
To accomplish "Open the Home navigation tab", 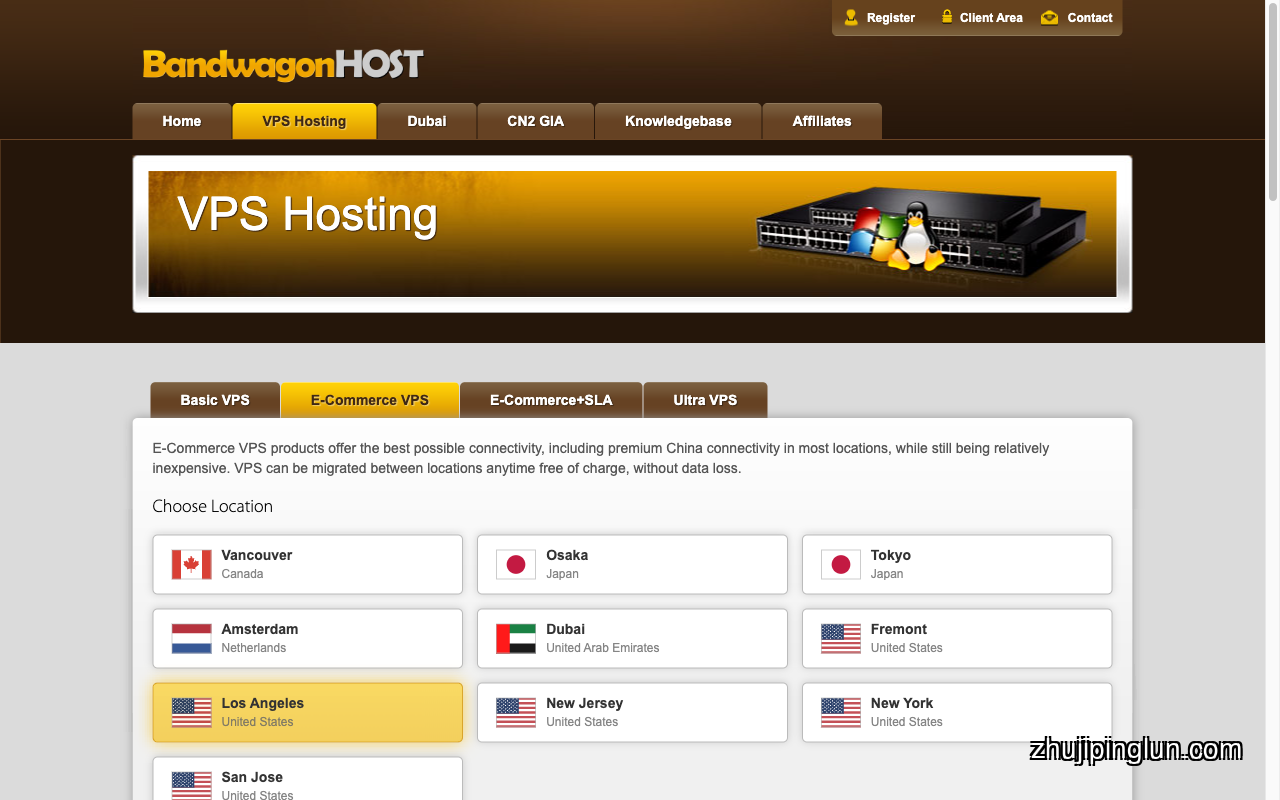I will click(x=182, y=121).
